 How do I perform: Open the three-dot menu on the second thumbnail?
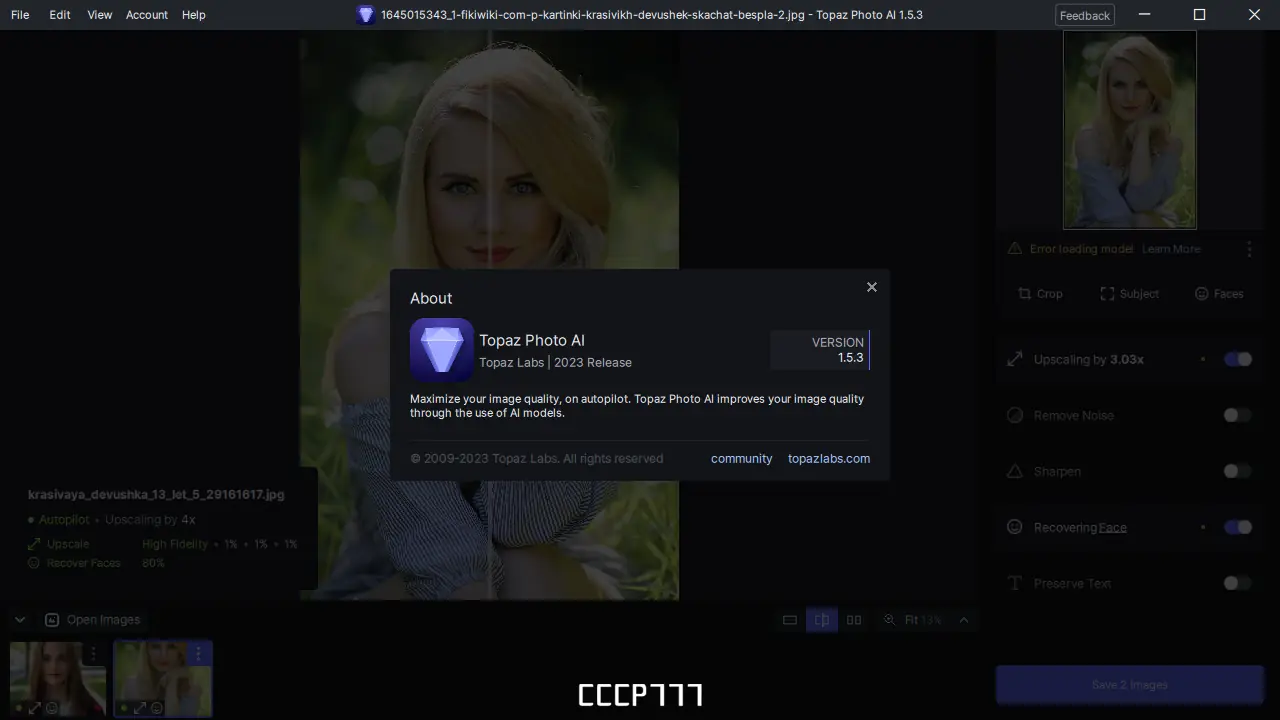[198, 653]
